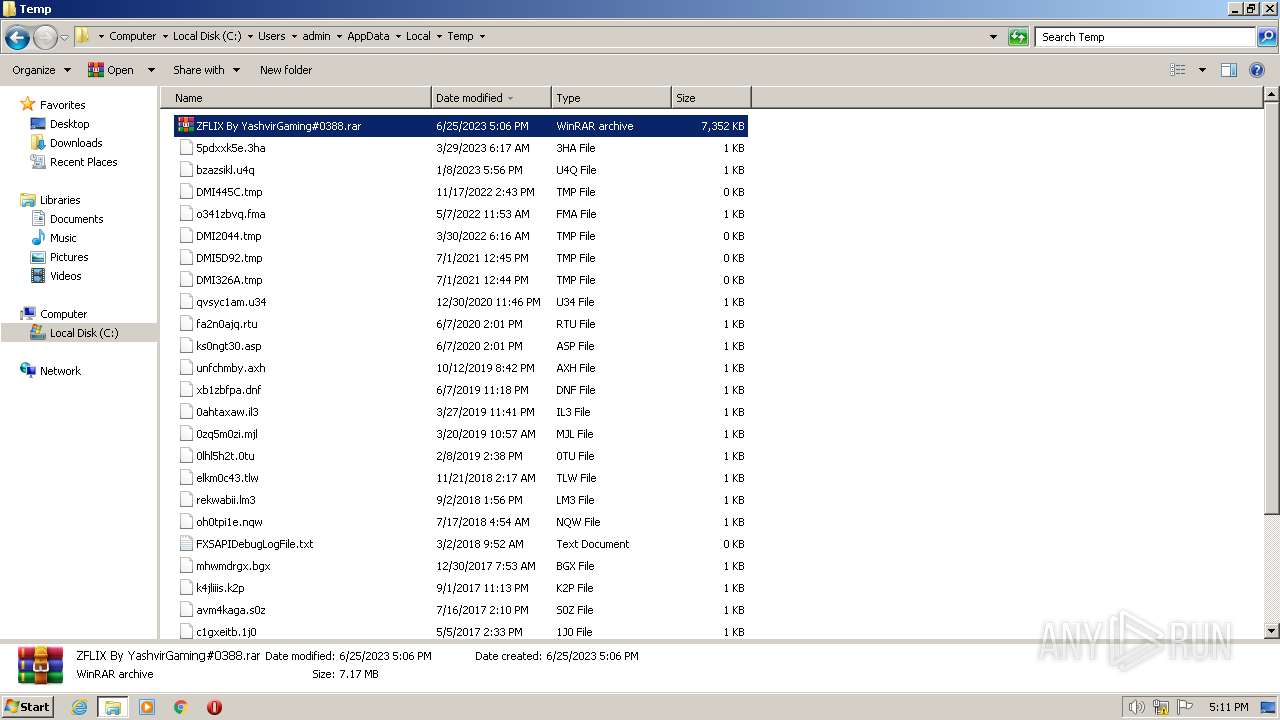
Task: Launch Windows Media Player from taskbar
Action: [147, 707]
